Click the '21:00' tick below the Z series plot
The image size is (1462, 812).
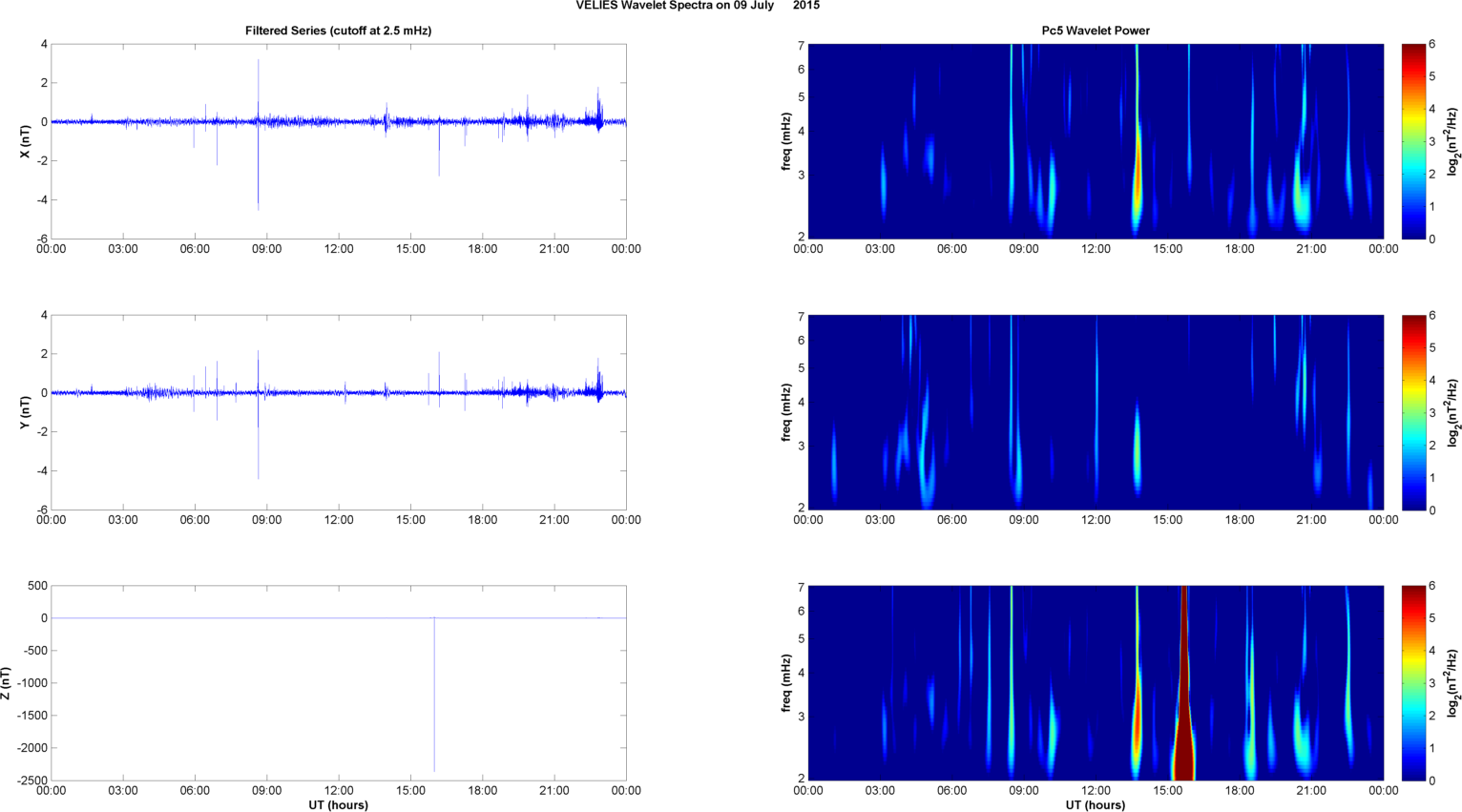554,791
